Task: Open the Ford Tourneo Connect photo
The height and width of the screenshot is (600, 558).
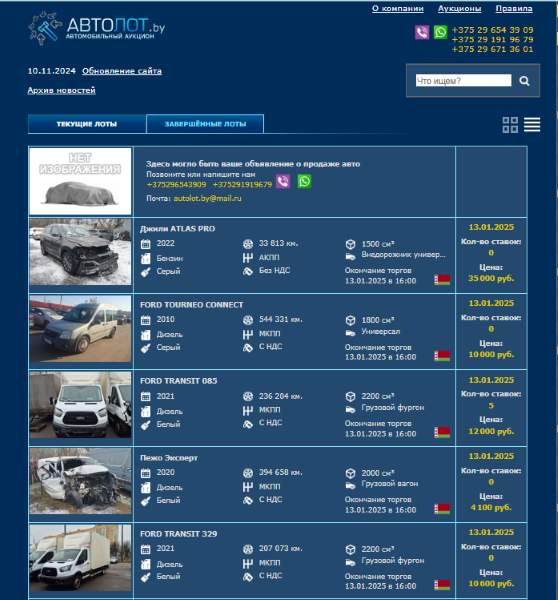Action: point(80,328)
